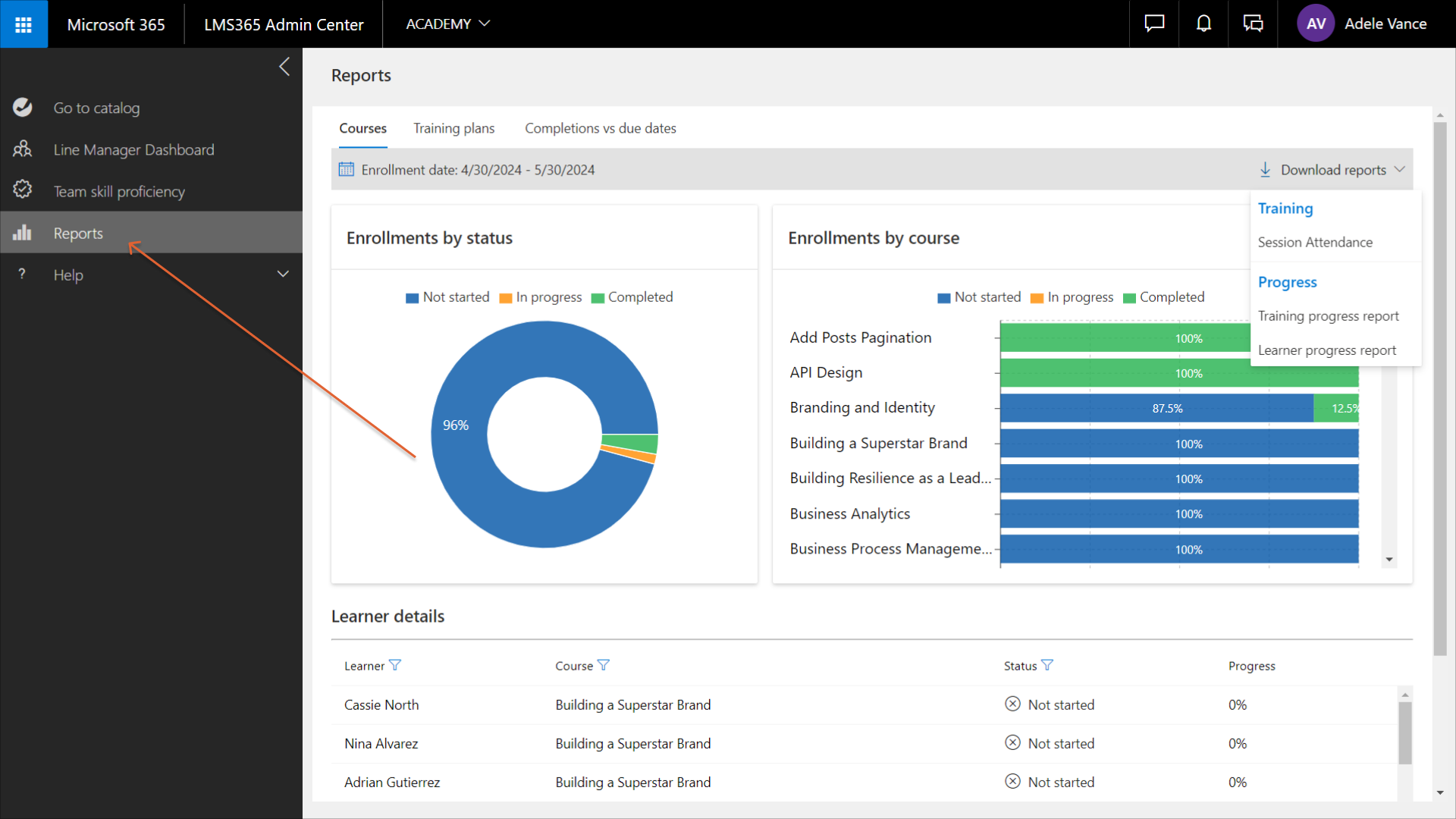Collapse the left navigation panel

(x=284, y=67)
